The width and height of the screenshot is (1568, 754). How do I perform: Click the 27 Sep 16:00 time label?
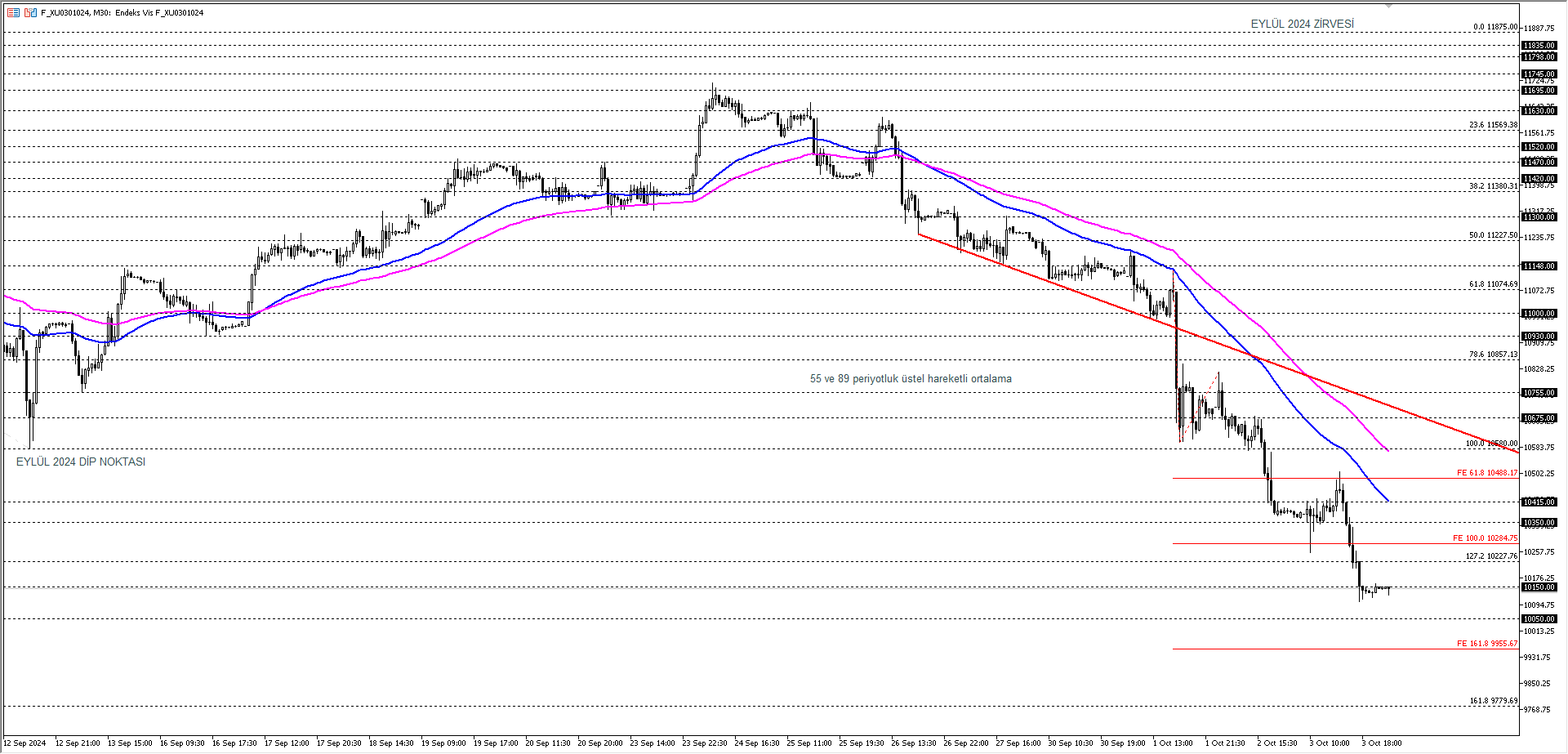[x=1018, y=743]
